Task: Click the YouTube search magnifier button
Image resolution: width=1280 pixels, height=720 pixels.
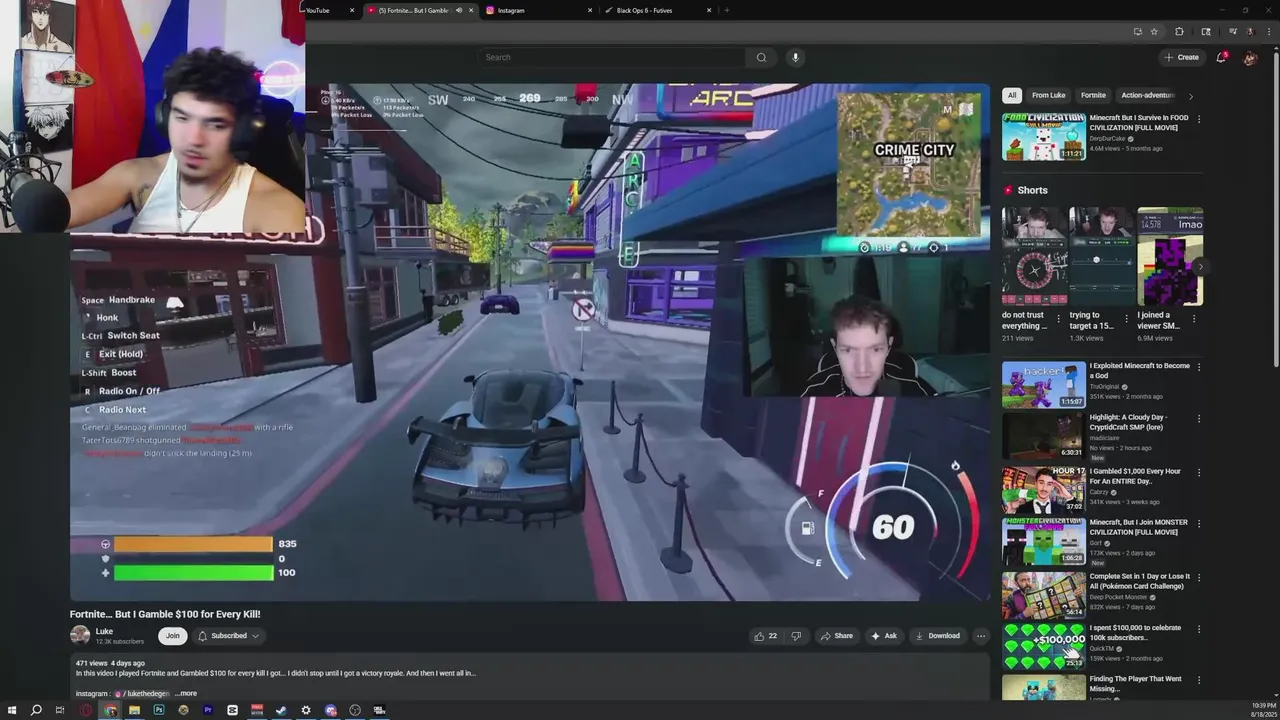Action: pos(761,57)
